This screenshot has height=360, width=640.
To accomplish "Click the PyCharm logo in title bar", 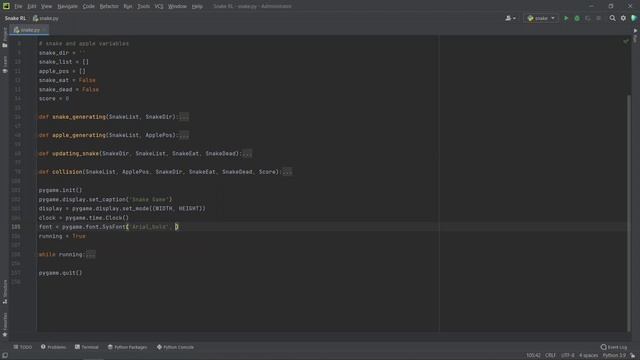I will point(6,6).
